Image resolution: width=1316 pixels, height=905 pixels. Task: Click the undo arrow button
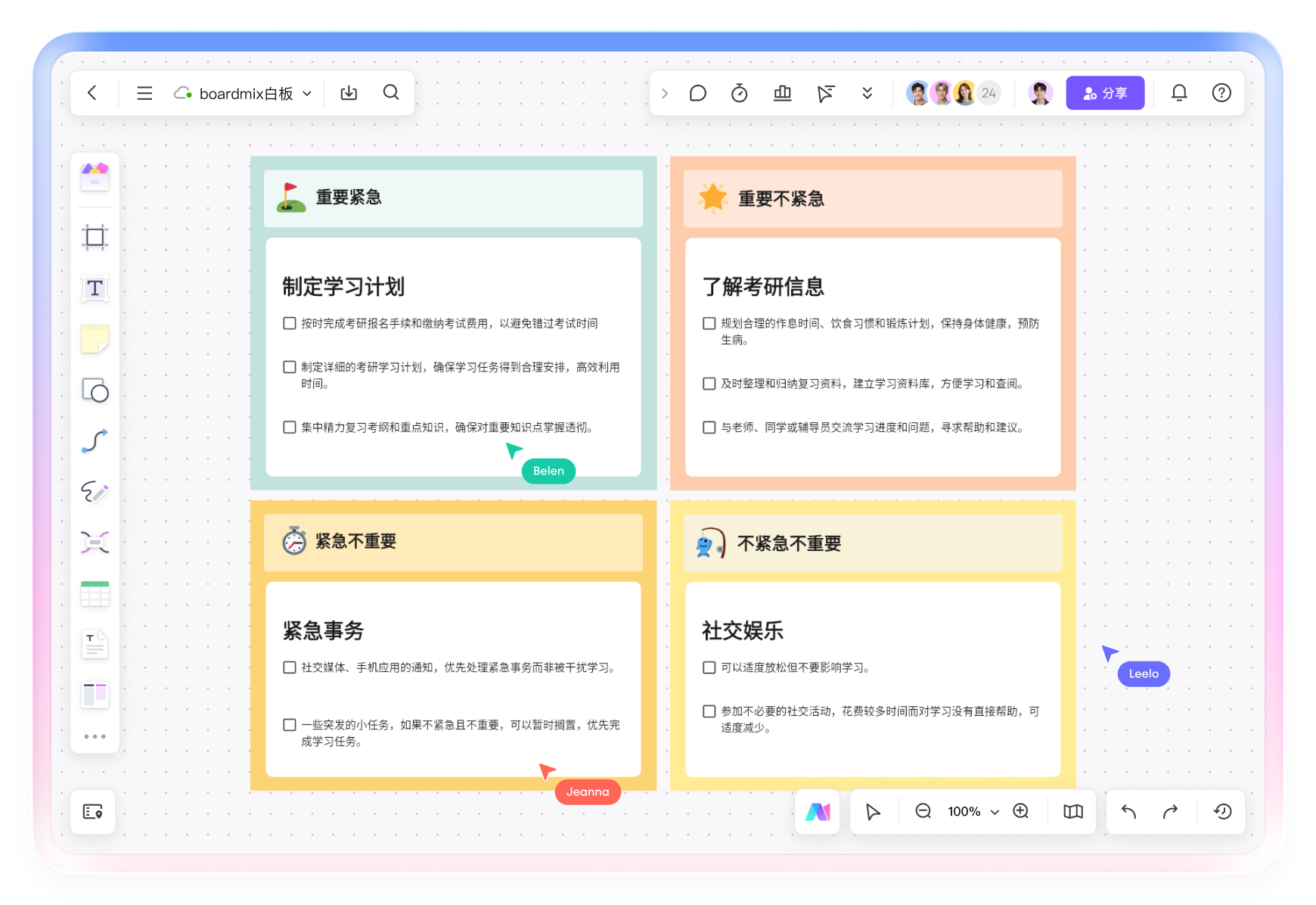pos(1128,812)
